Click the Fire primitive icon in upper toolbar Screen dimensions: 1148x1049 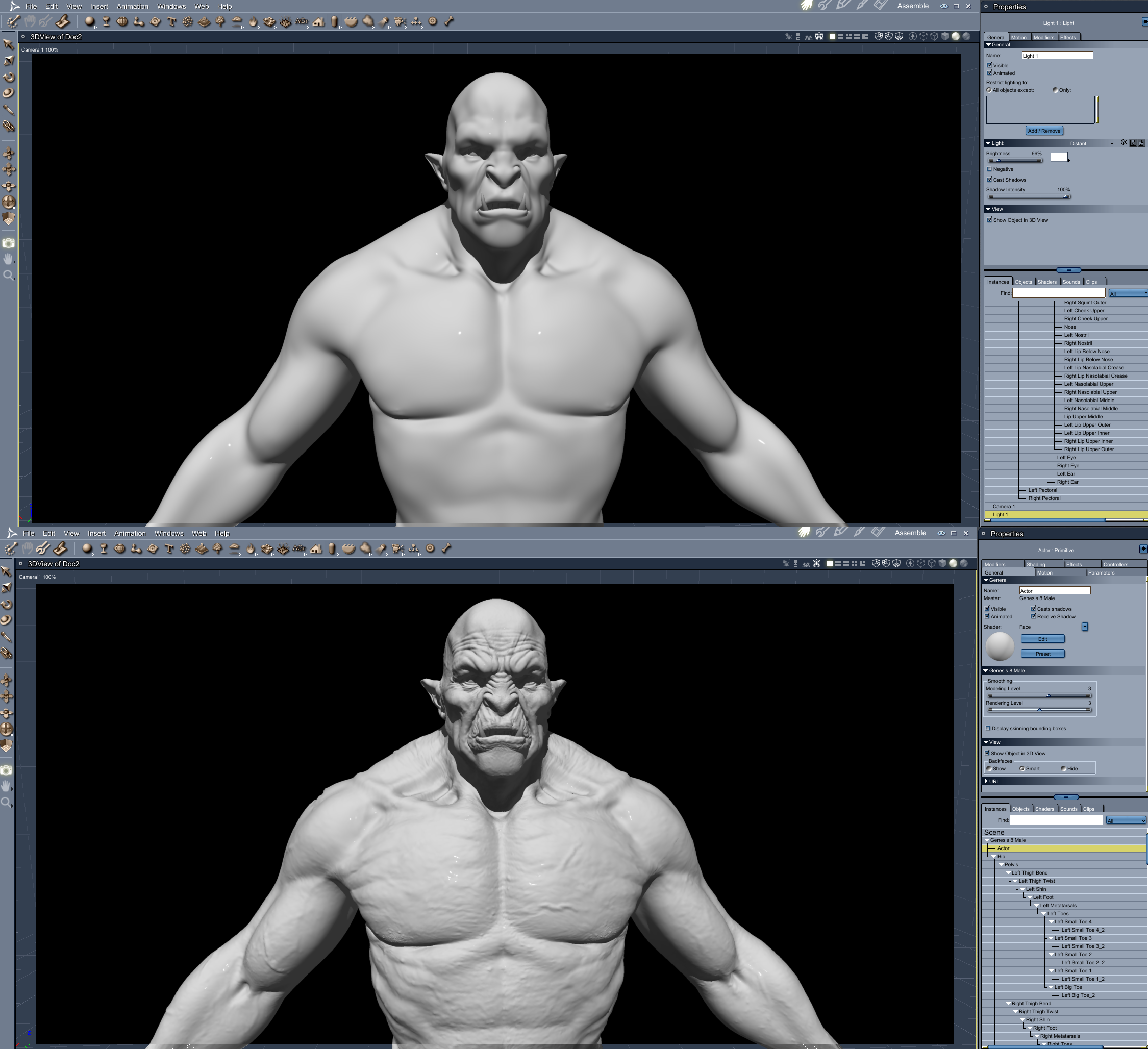point(253,21)
